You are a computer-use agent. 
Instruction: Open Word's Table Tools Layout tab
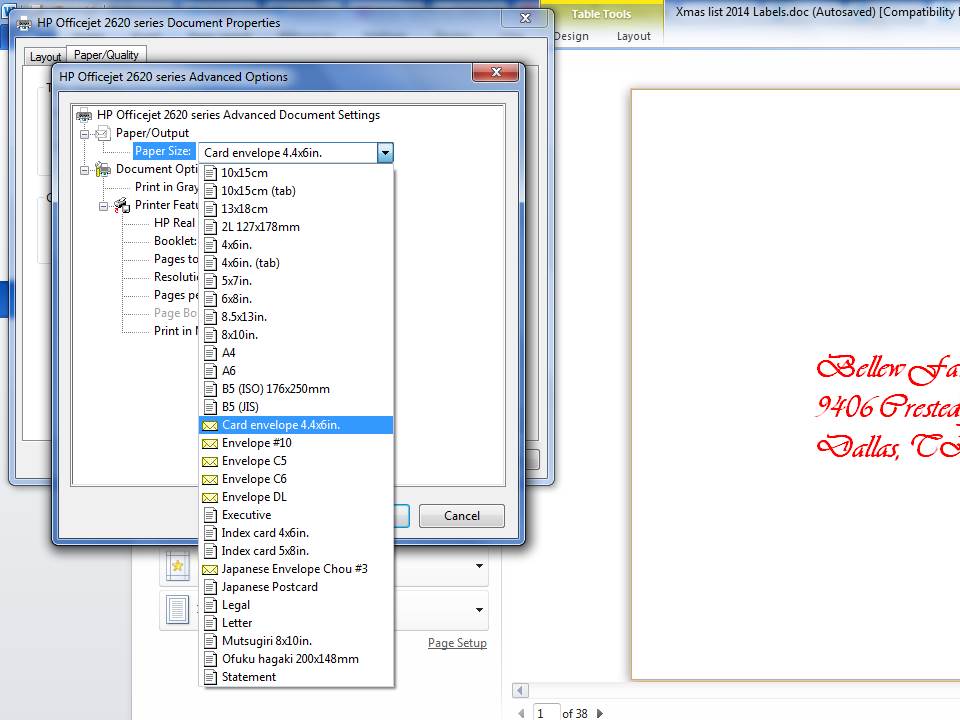tap(633, 36)
